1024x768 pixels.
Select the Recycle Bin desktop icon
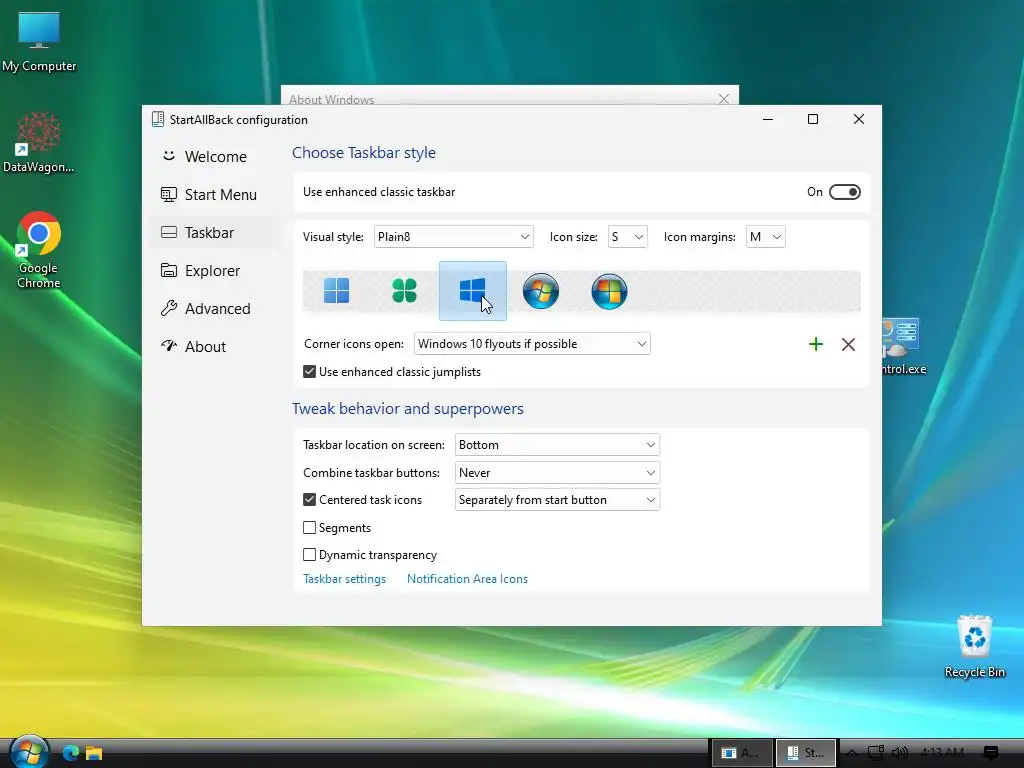pos(974,647)
